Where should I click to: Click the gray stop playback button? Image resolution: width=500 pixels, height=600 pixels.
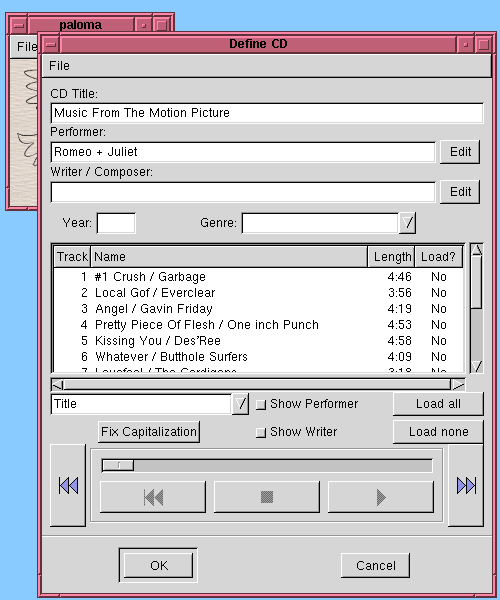(x=267, y=497)
